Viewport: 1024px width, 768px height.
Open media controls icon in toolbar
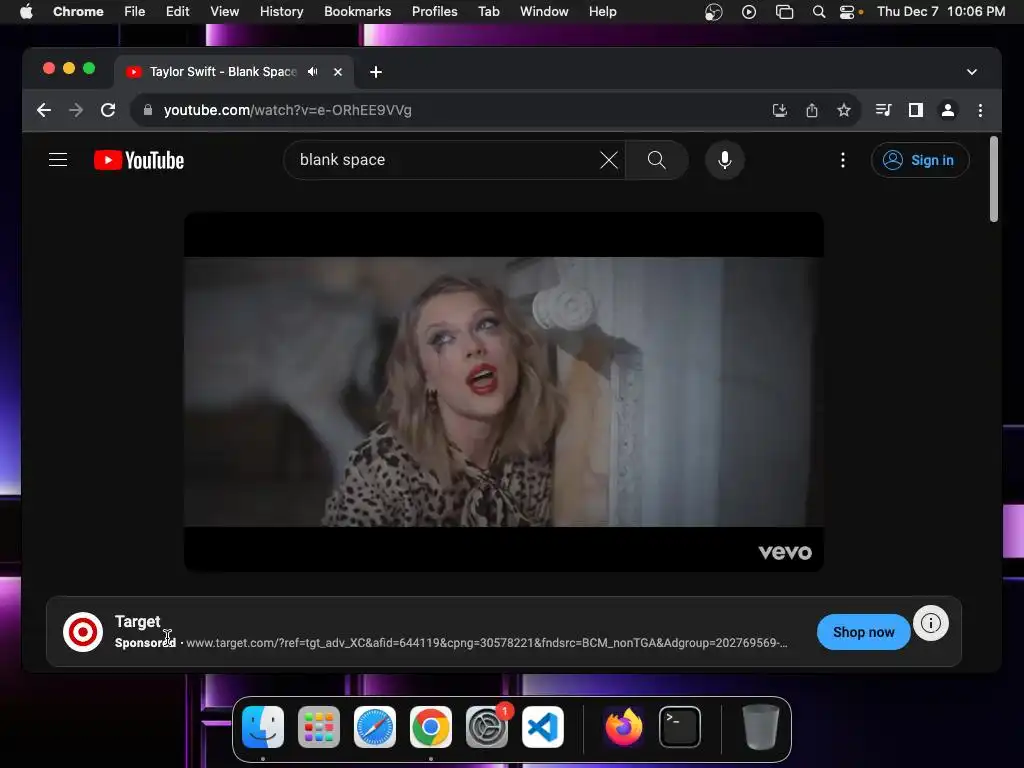[x=884, y=110]
